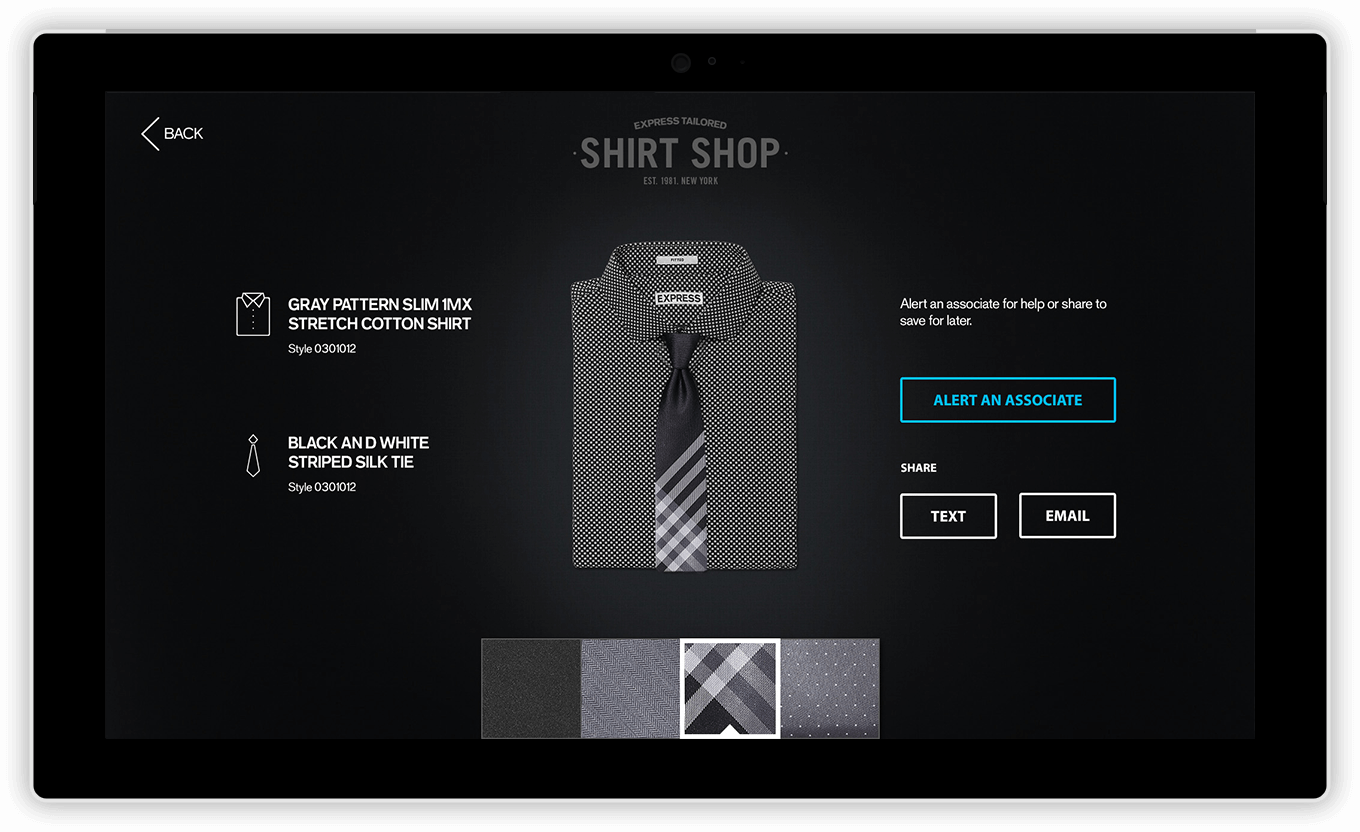Open Black and White Striped Silk Tie title
Screen dimensions: 1360x832
point(359,452)
